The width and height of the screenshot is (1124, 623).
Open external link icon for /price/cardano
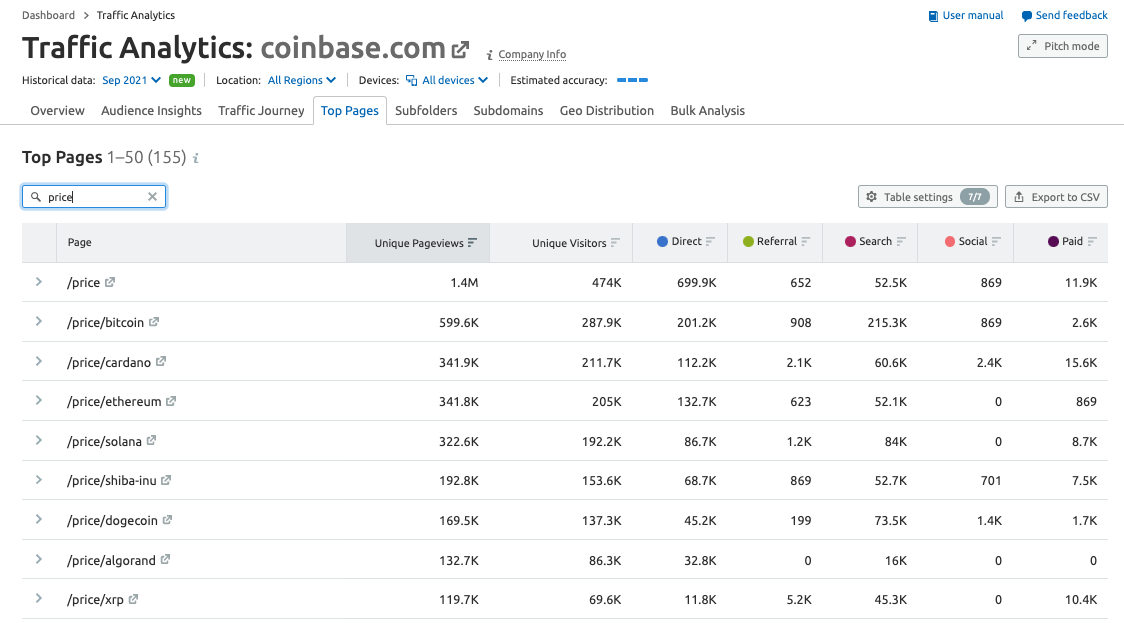click(x=161, y=361)
